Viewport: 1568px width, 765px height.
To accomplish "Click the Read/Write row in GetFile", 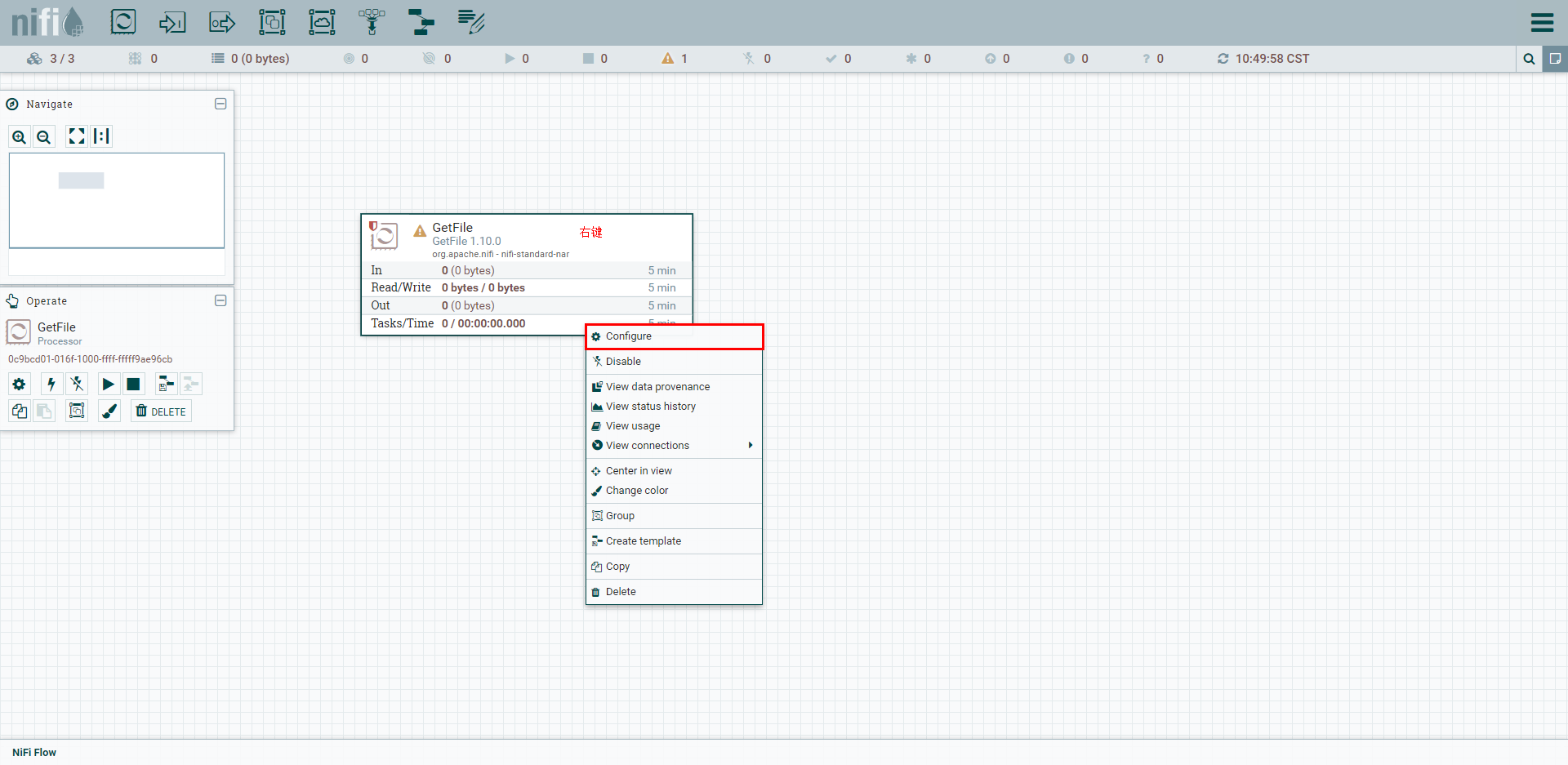I will click(x=527, y=287).
